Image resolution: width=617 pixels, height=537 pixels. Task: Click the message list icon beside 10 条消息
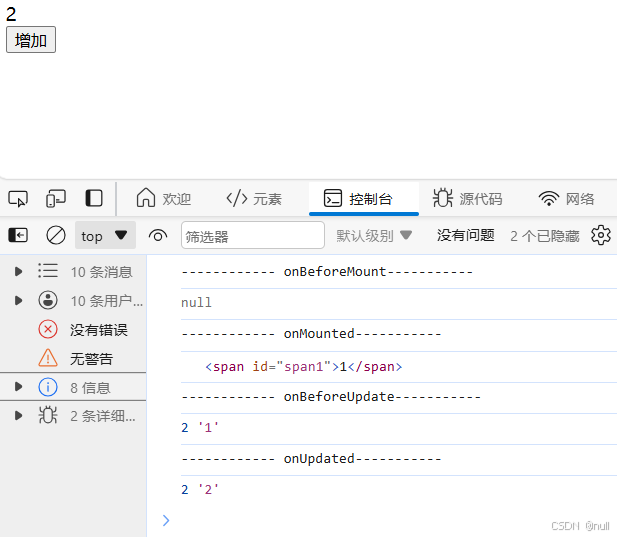coord(48,271)
